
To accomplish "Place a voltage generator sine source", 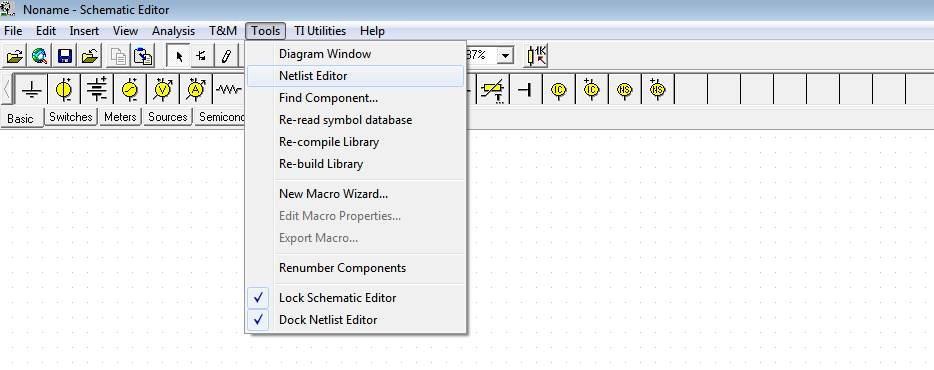I will (129, 89).
